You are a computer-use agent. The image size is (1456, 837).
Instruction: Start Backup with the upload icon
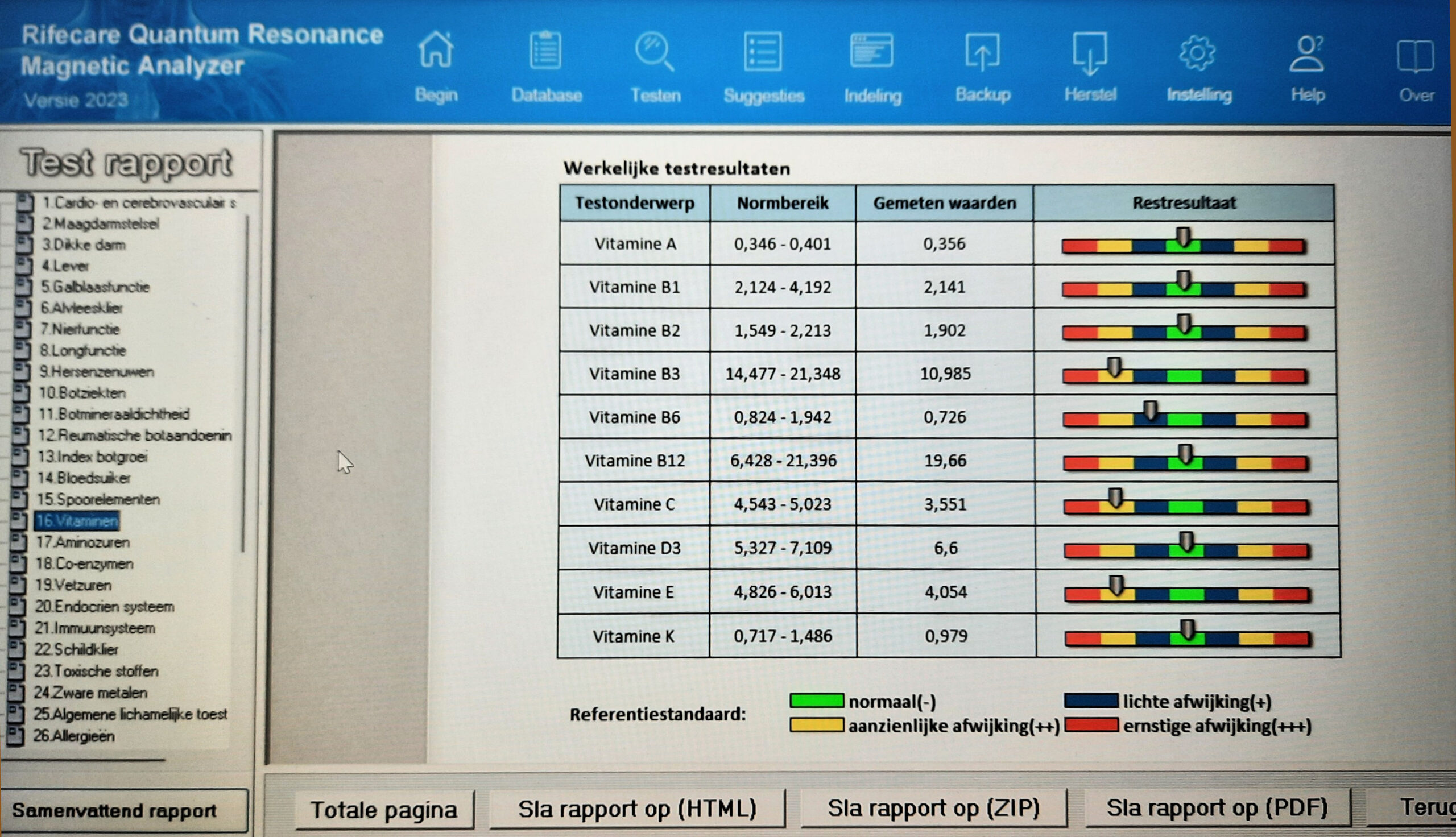point(982,52)
